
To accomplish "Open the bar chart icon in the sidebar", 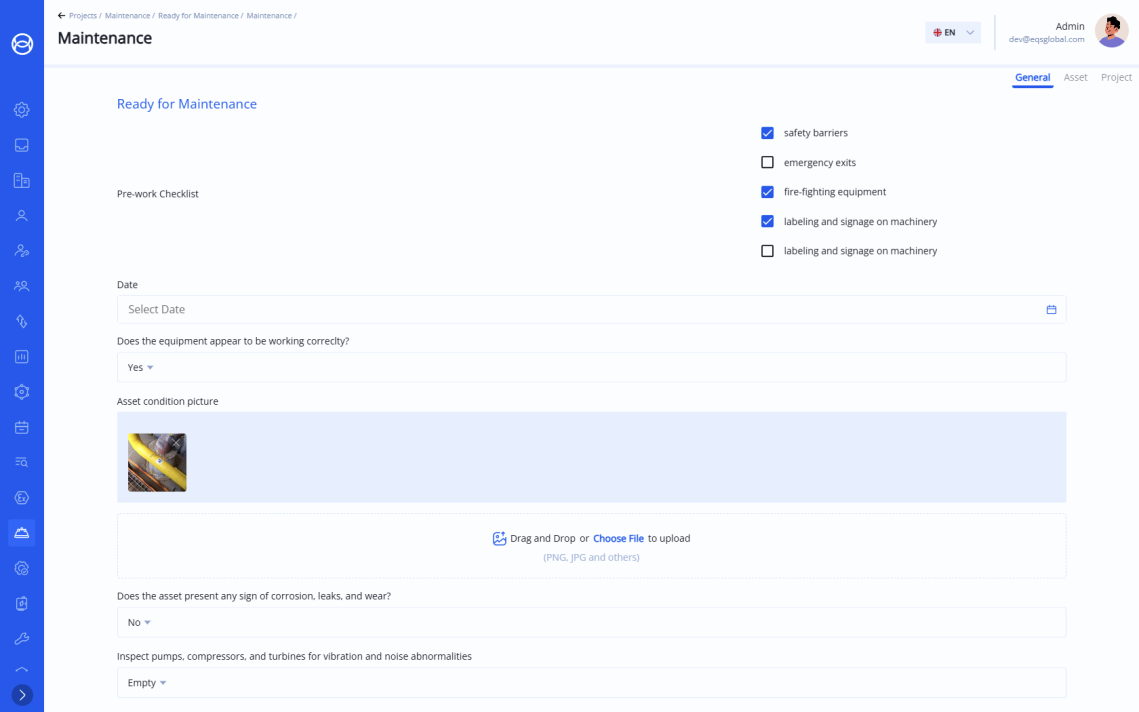I will click(x=22, y=357).
